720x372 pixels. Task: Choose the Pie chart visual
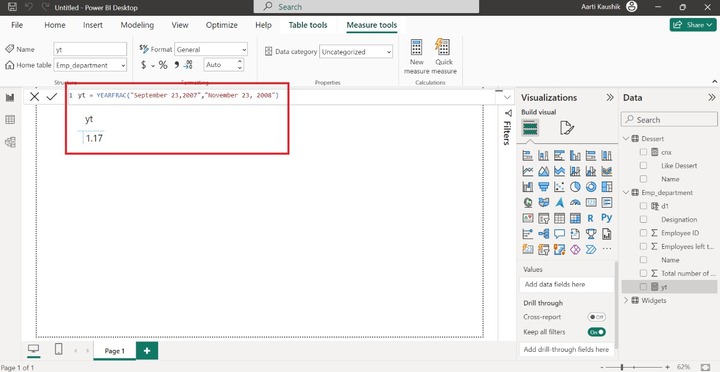pos(575,187)
